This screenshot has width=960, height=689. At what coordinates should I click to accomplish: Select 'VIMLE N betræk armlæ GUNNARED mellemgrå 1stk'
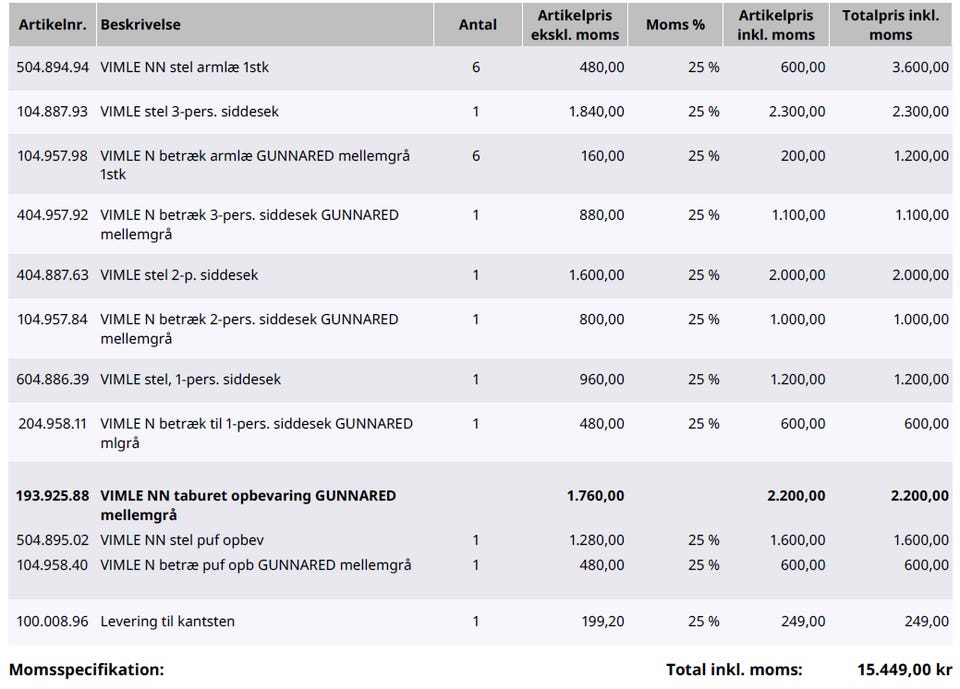[x=255, y=165]
